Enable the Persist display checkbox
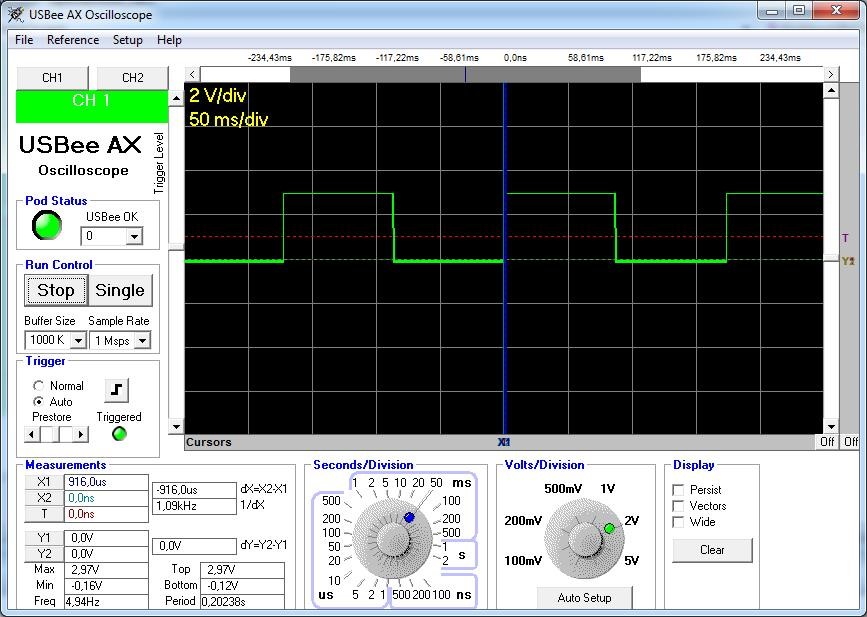The height and width of the screenshot is (617, 867). point(679,490)
